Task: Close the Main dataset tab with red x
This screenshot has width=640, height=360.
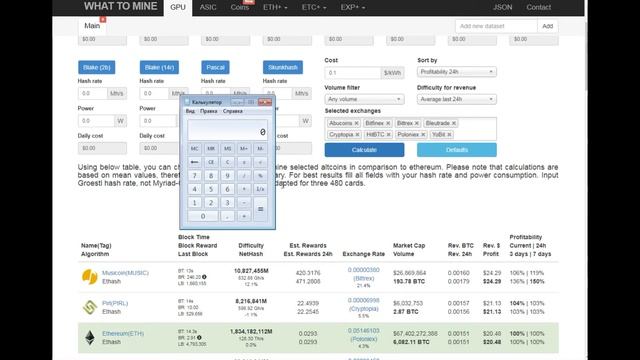Action: 103,19
